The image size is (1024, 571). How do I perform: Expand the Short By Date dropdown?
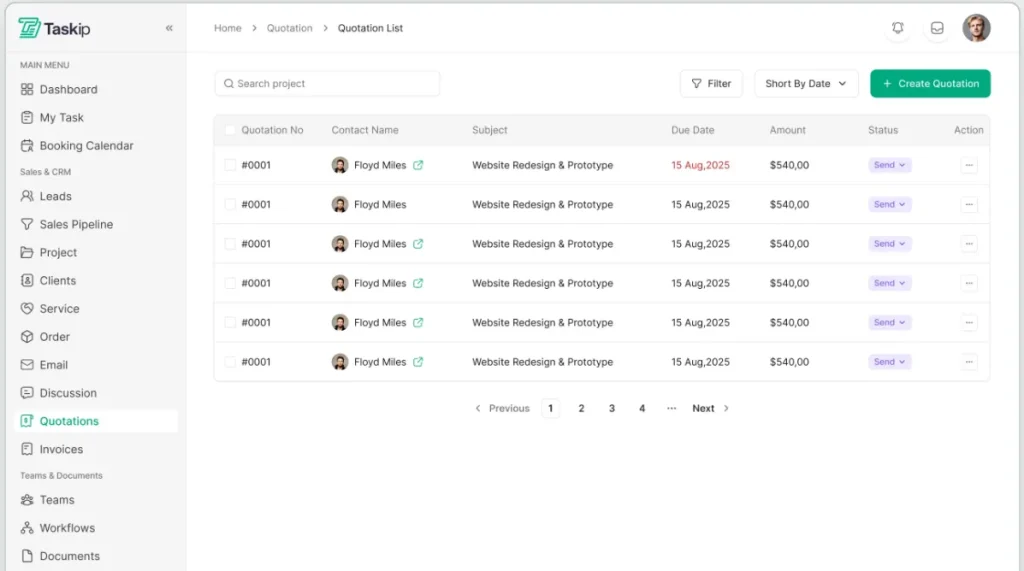806,84
